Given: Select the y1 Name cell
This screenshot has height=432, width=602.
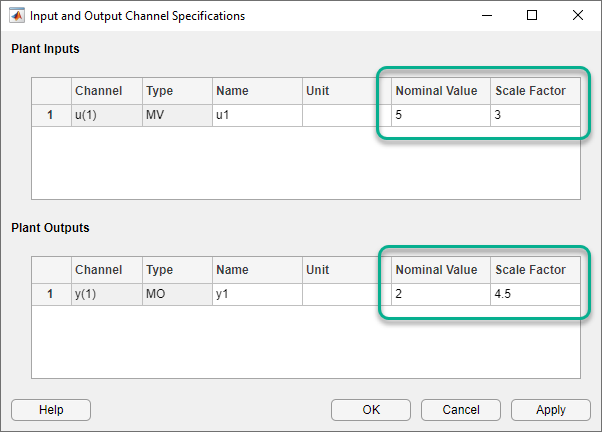Looking at the screenshot, I should tap(257, 294).
